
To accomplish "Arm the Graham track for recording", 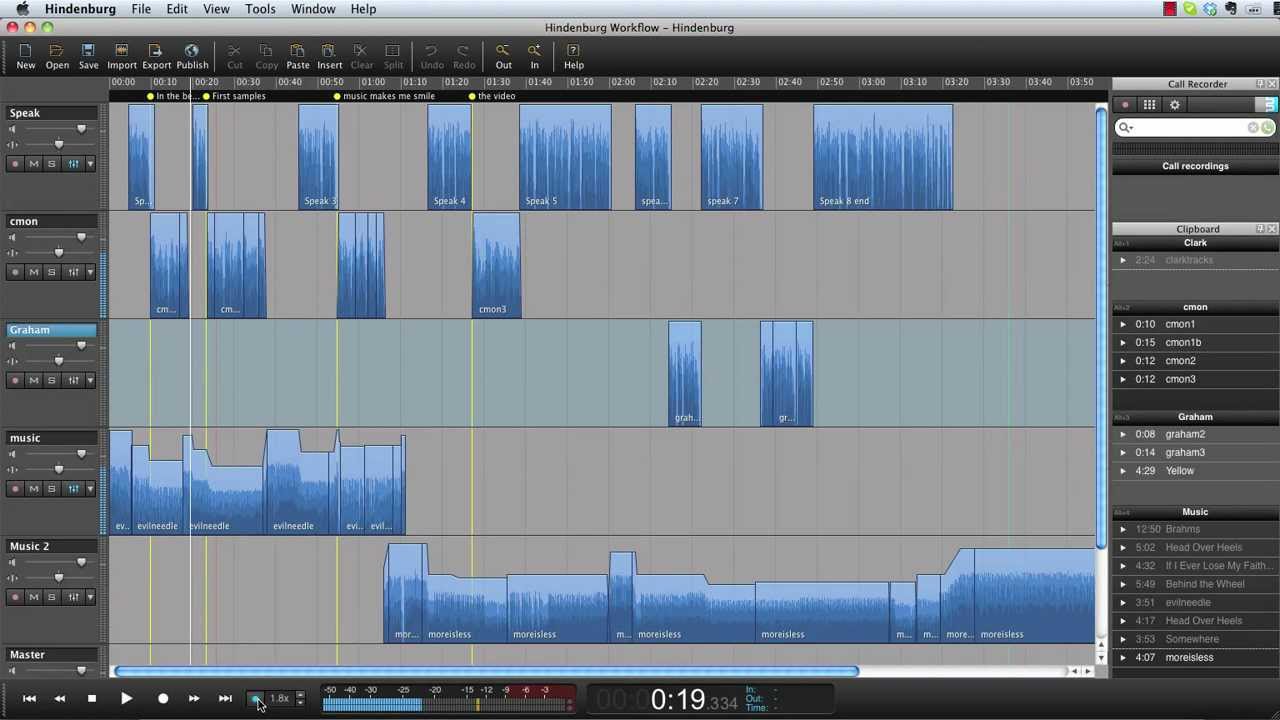I will coord(15,380).
